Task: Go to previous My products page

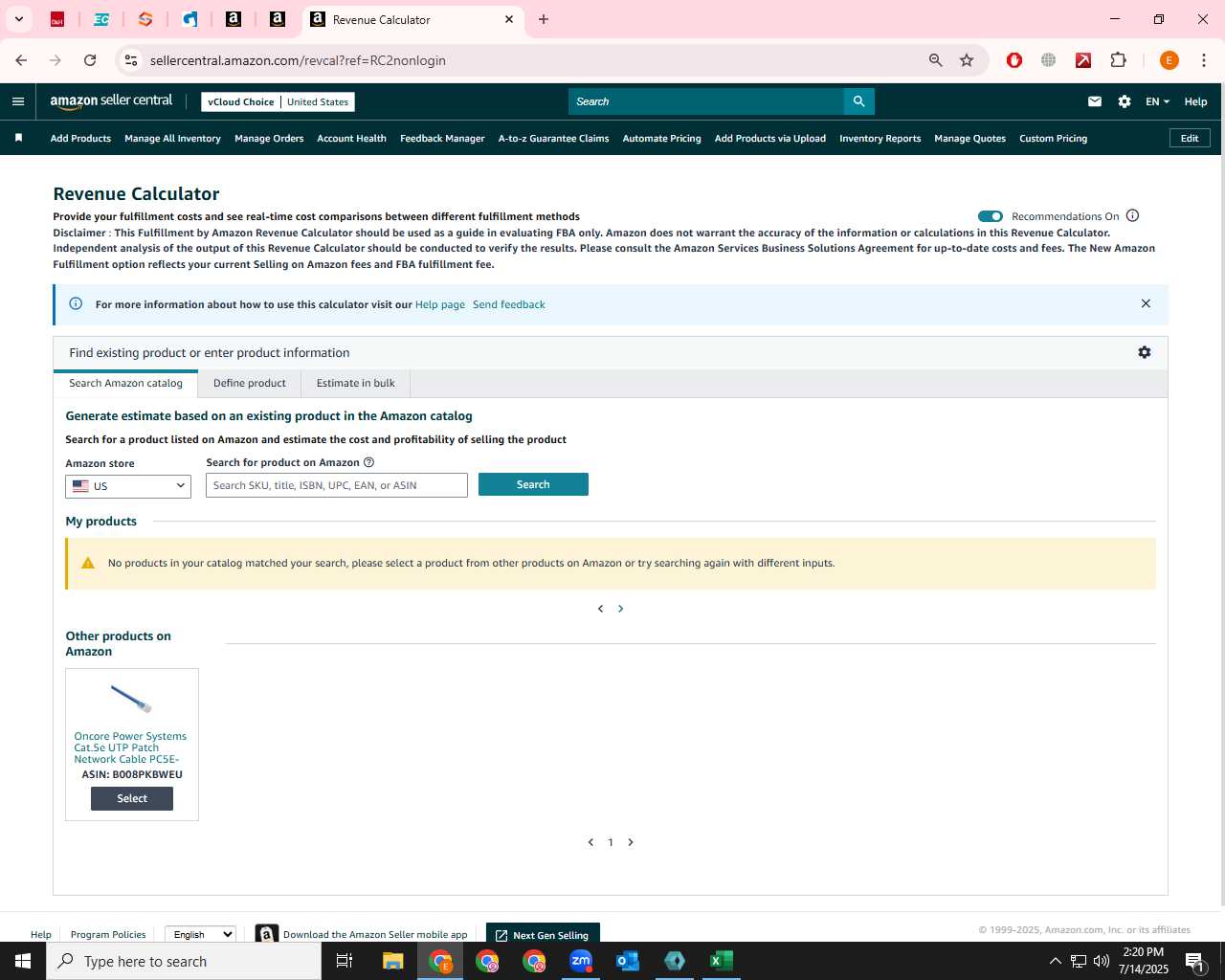Action: (x=600, y=609)
